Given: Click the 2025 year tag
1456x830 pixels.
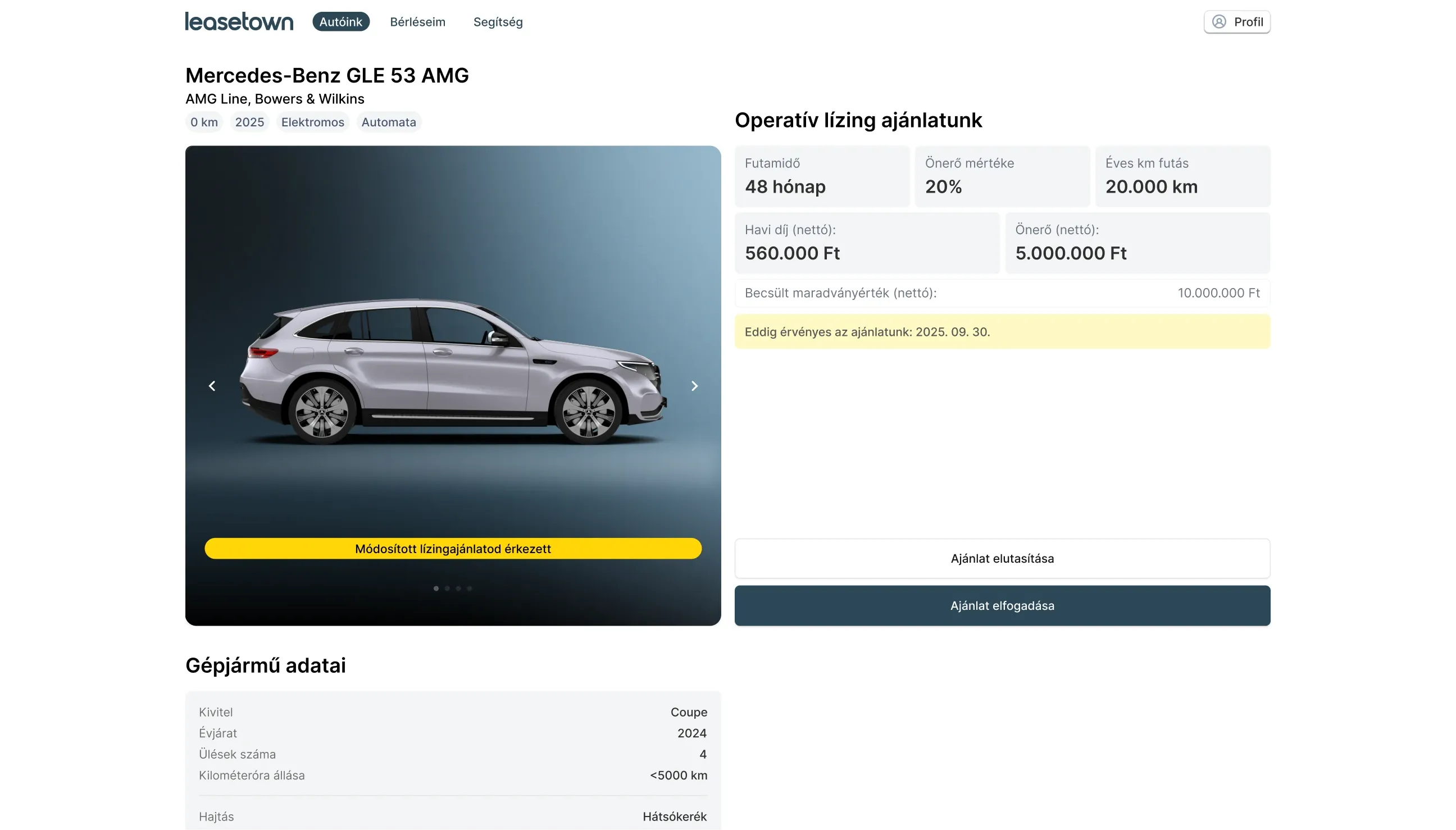Looking at the screenshot, I should point(249,122).
